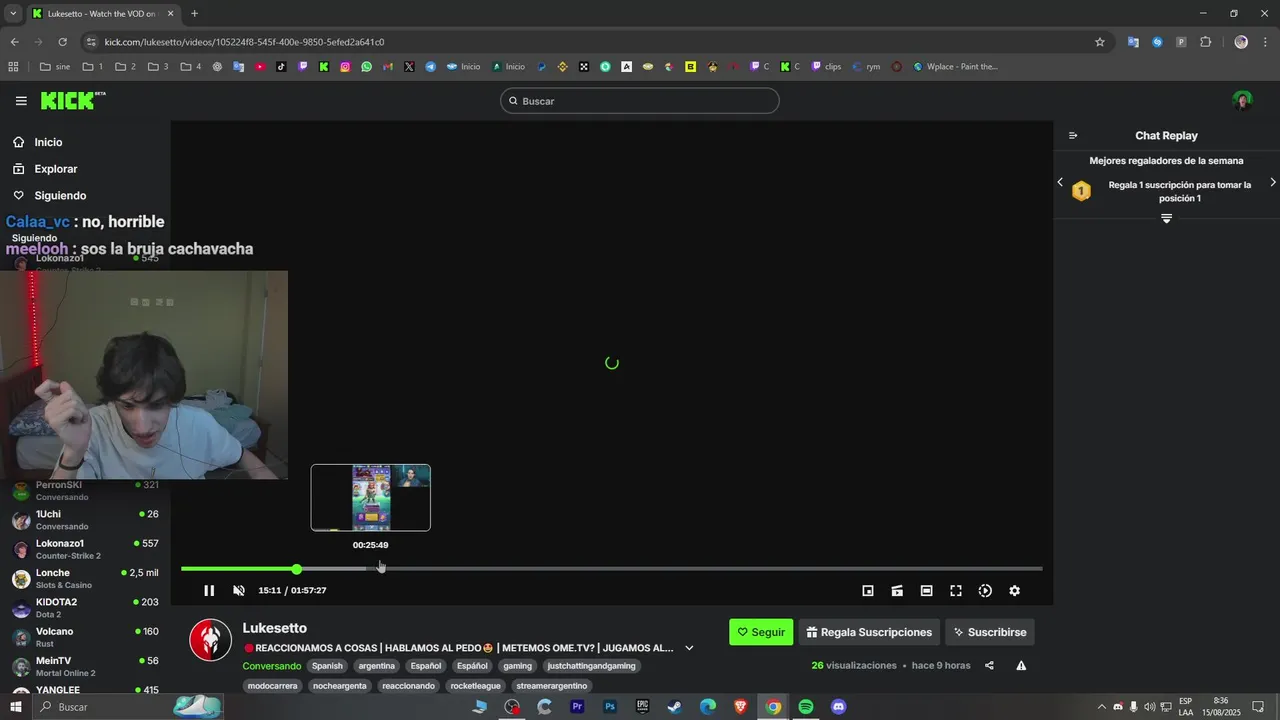Open bookmarks folder named 3
Image resolution: width=1280 pixels, height=720 pixels.
pyautogui.click(x=158, y=67)
